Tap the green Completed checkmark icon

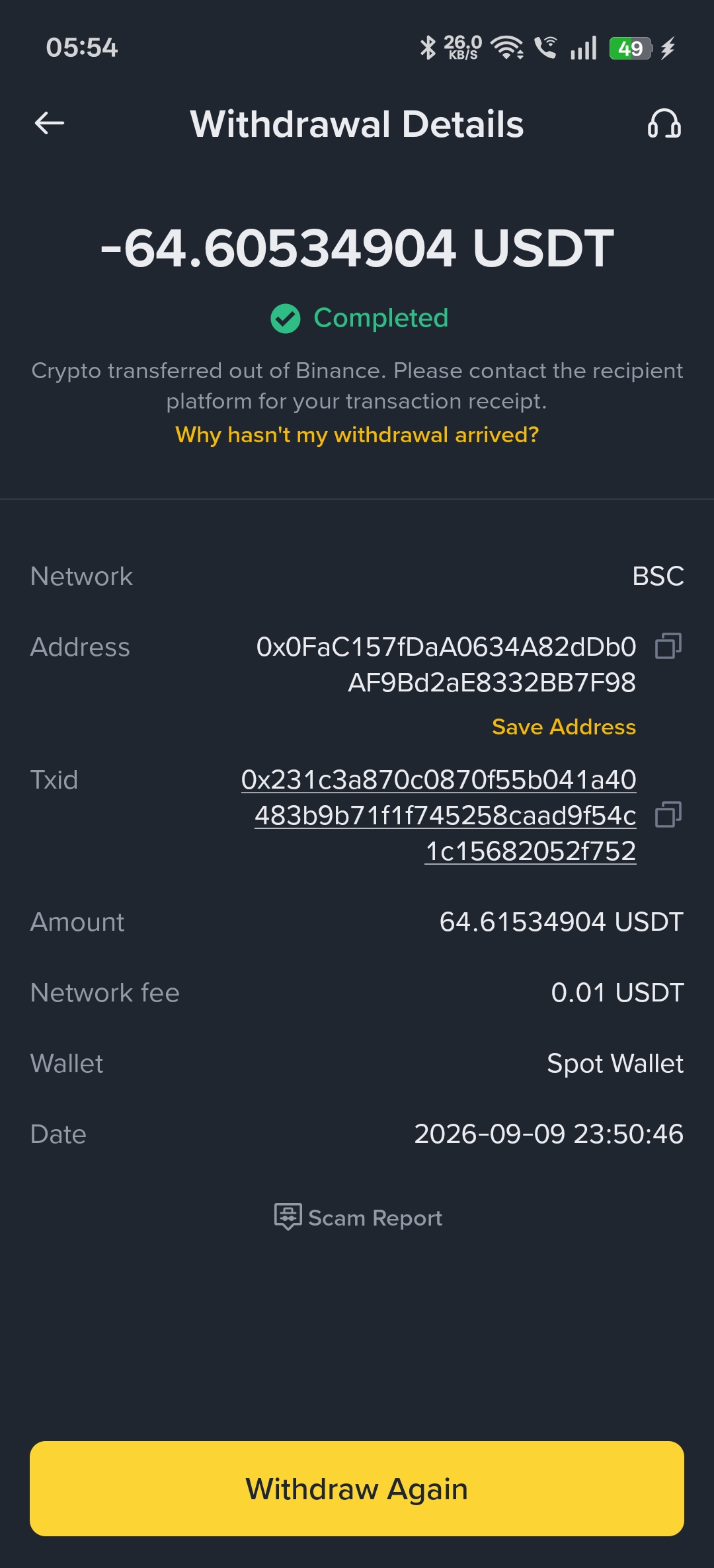286,319
